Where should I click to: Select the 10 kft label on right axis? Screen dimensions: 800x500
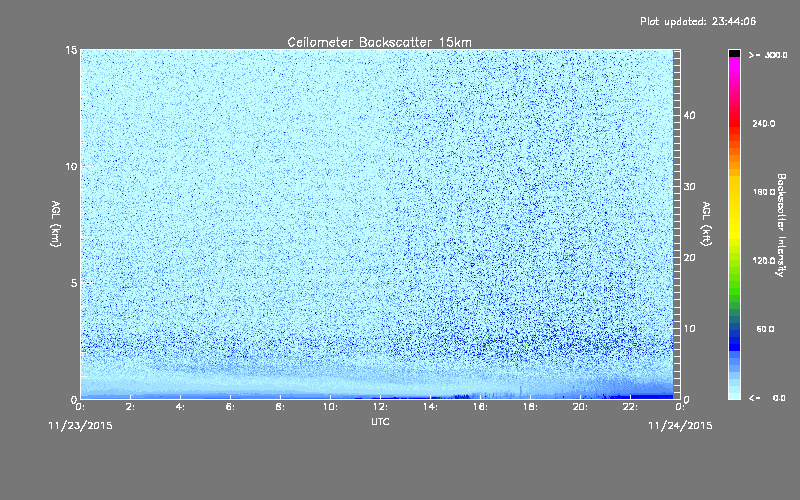click(x=689, y=329)
